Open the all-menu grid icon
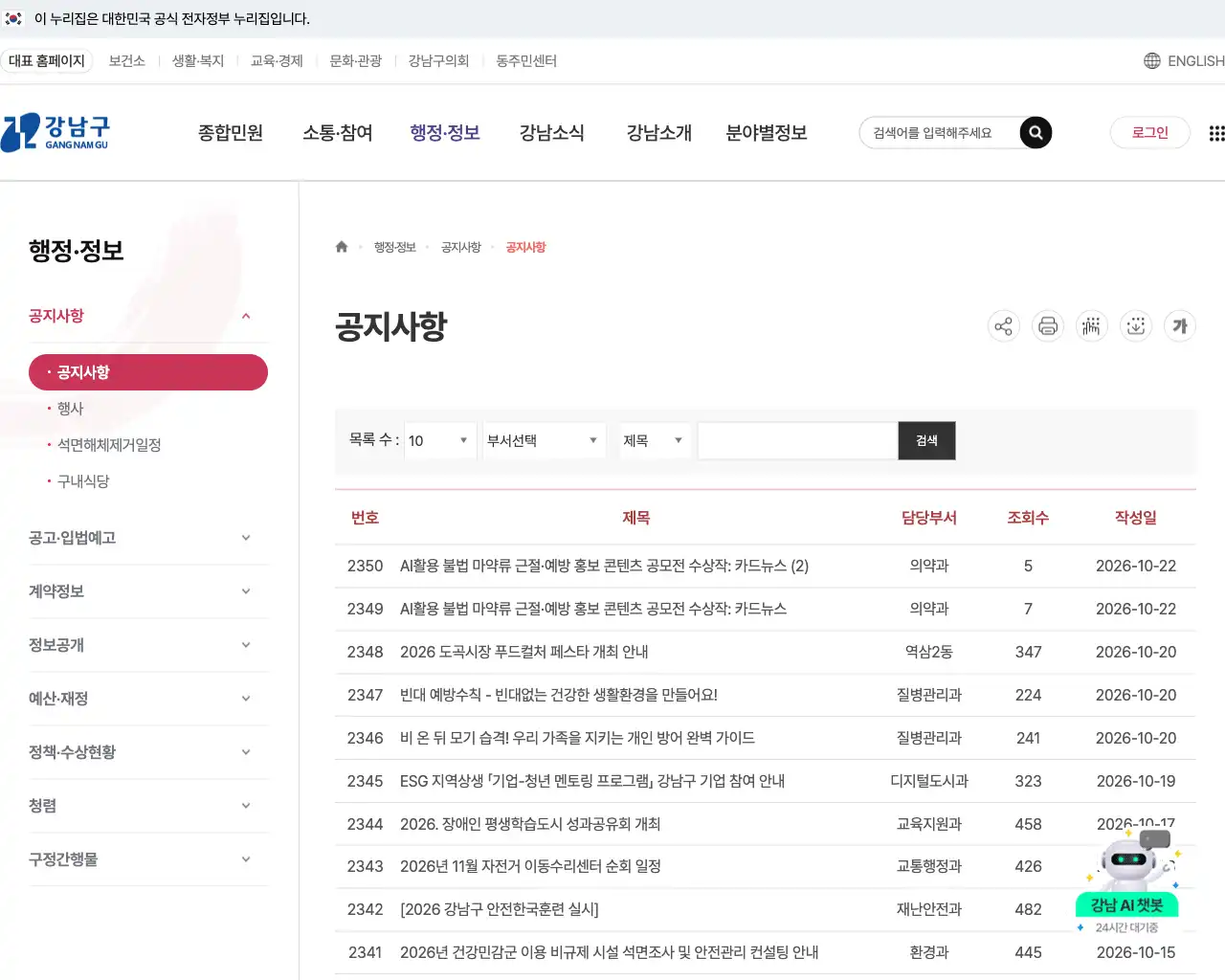 pos(1215,133)
